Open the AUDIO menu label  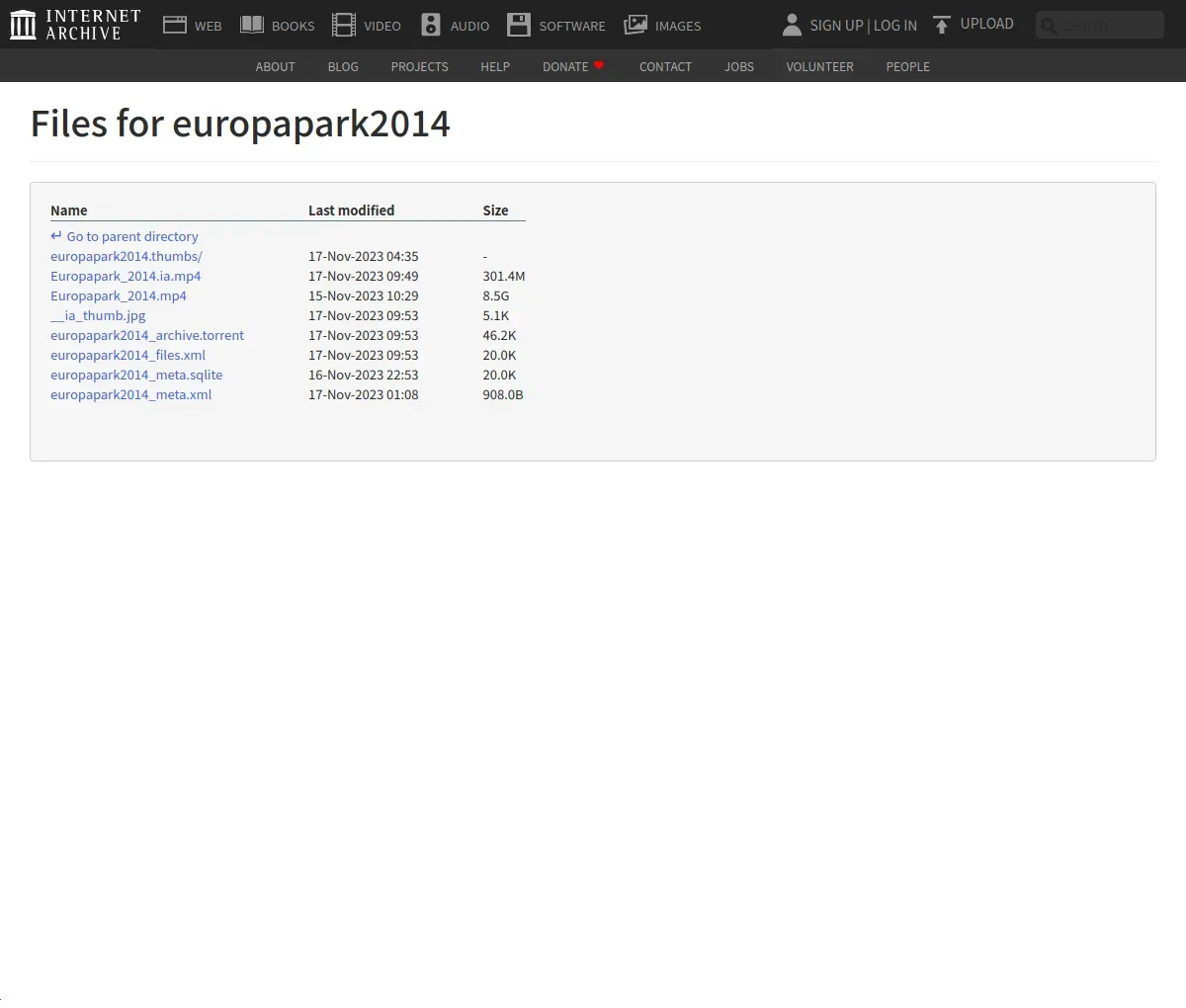click(469, 27)
